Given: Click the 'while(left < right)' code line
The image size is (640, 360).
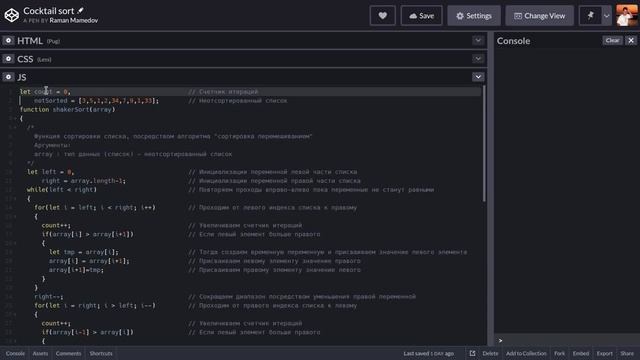Looking at the screenshot, I should point(62,190).
